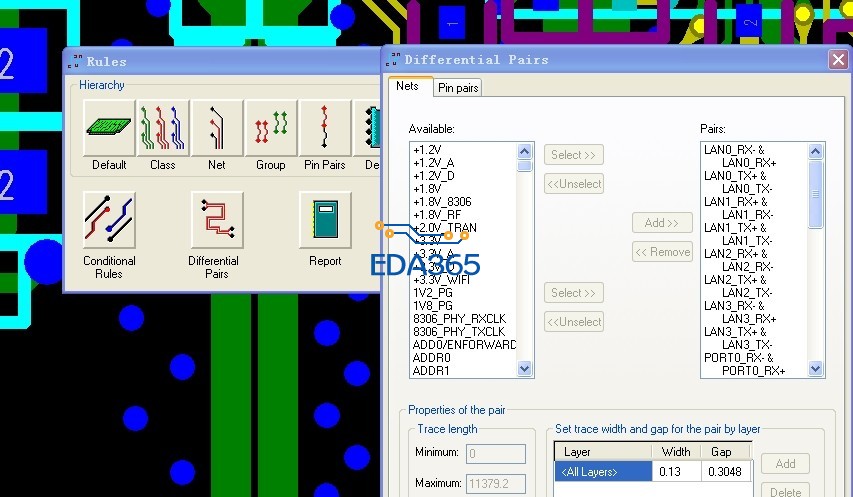The width and height of the screenshot is (853, 497).
Task: Click the Gap cell value 0.3048
Action: tap(727, 471)
